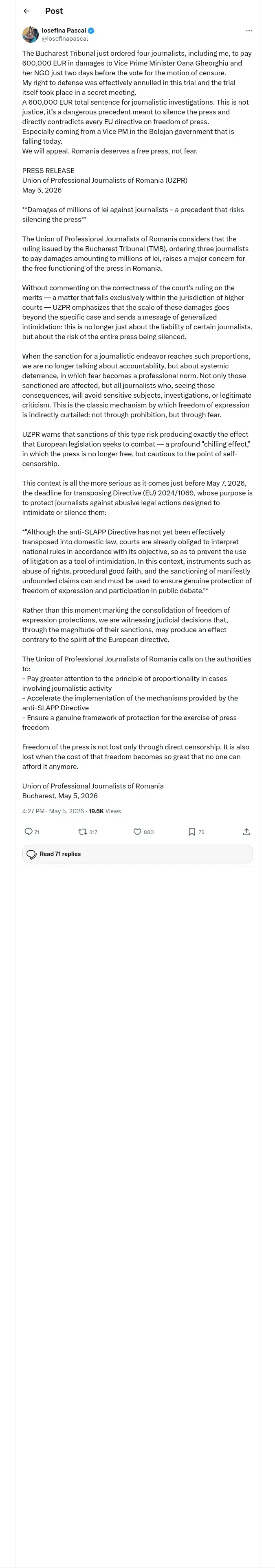Viewport: 275px width, 1568px height.
Task: Bookmark this post
Action: tap(192, 832)
